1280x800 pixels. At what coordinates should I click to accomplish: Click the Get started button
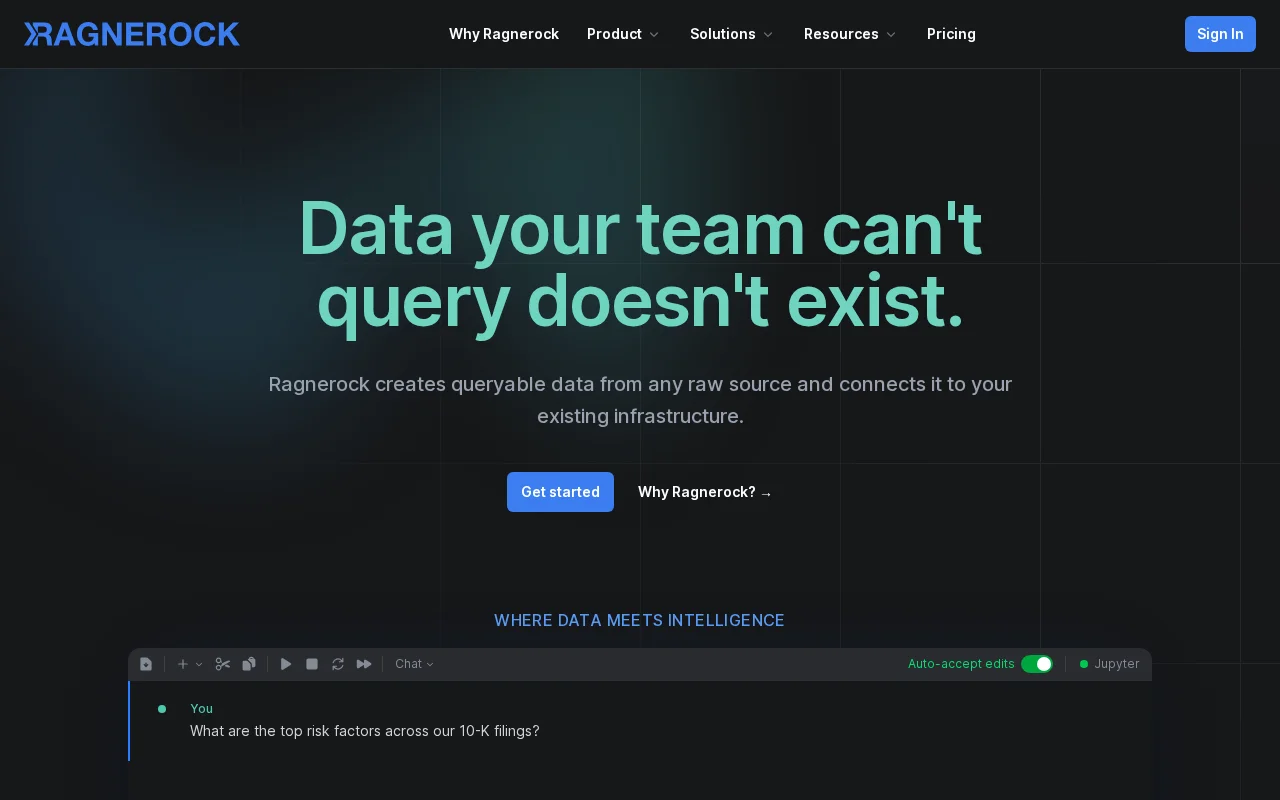[x=560, y=492]
